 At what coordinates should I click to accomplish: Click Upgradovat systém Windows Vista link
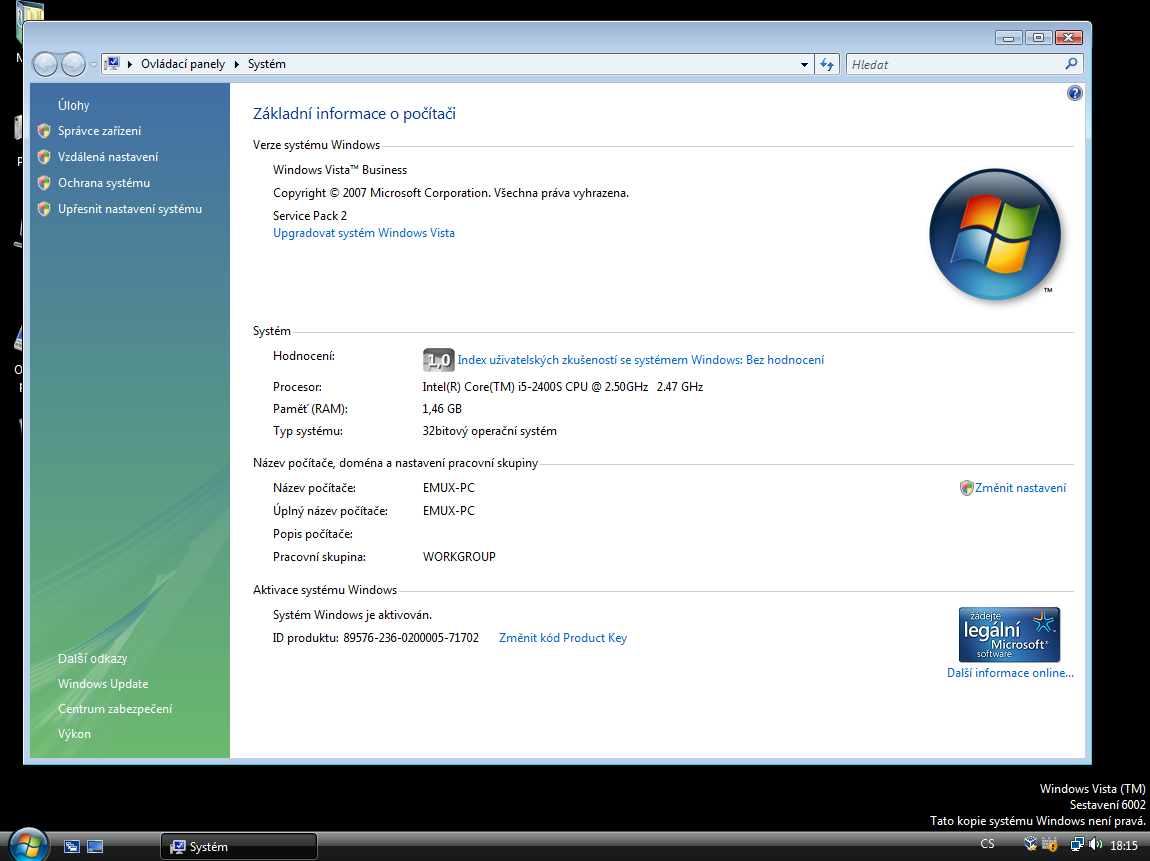tap(364, 232)
